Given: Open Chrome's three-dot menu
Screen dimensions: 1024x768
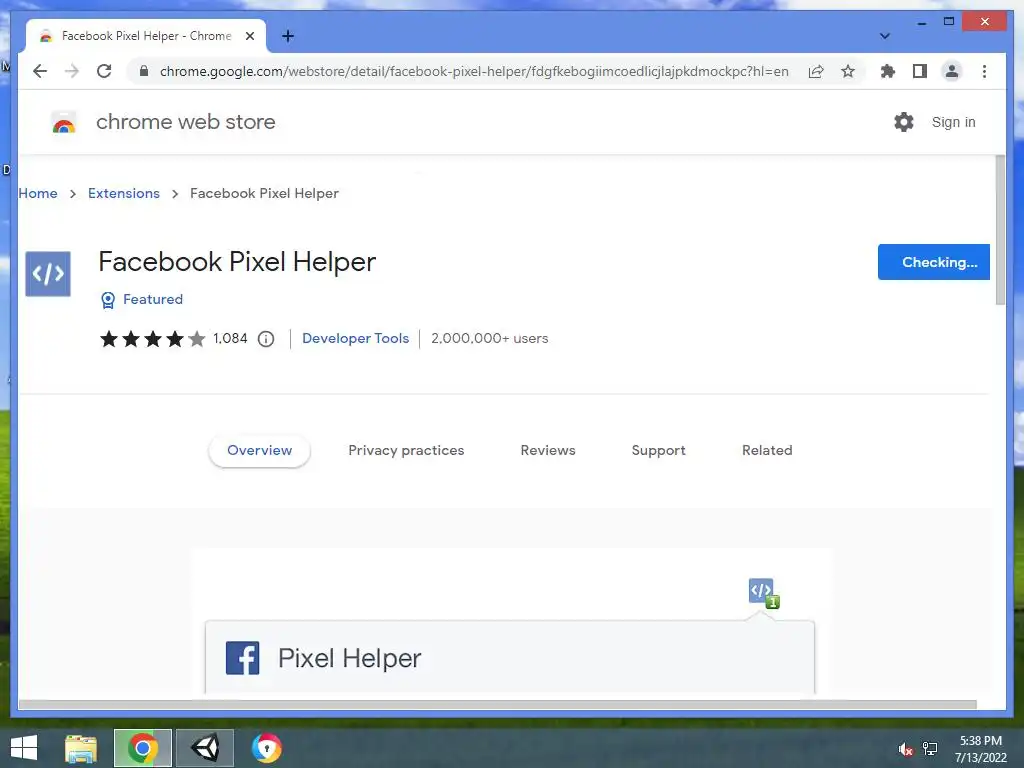Looking at the screenshot, I should [x=984, y=71].
